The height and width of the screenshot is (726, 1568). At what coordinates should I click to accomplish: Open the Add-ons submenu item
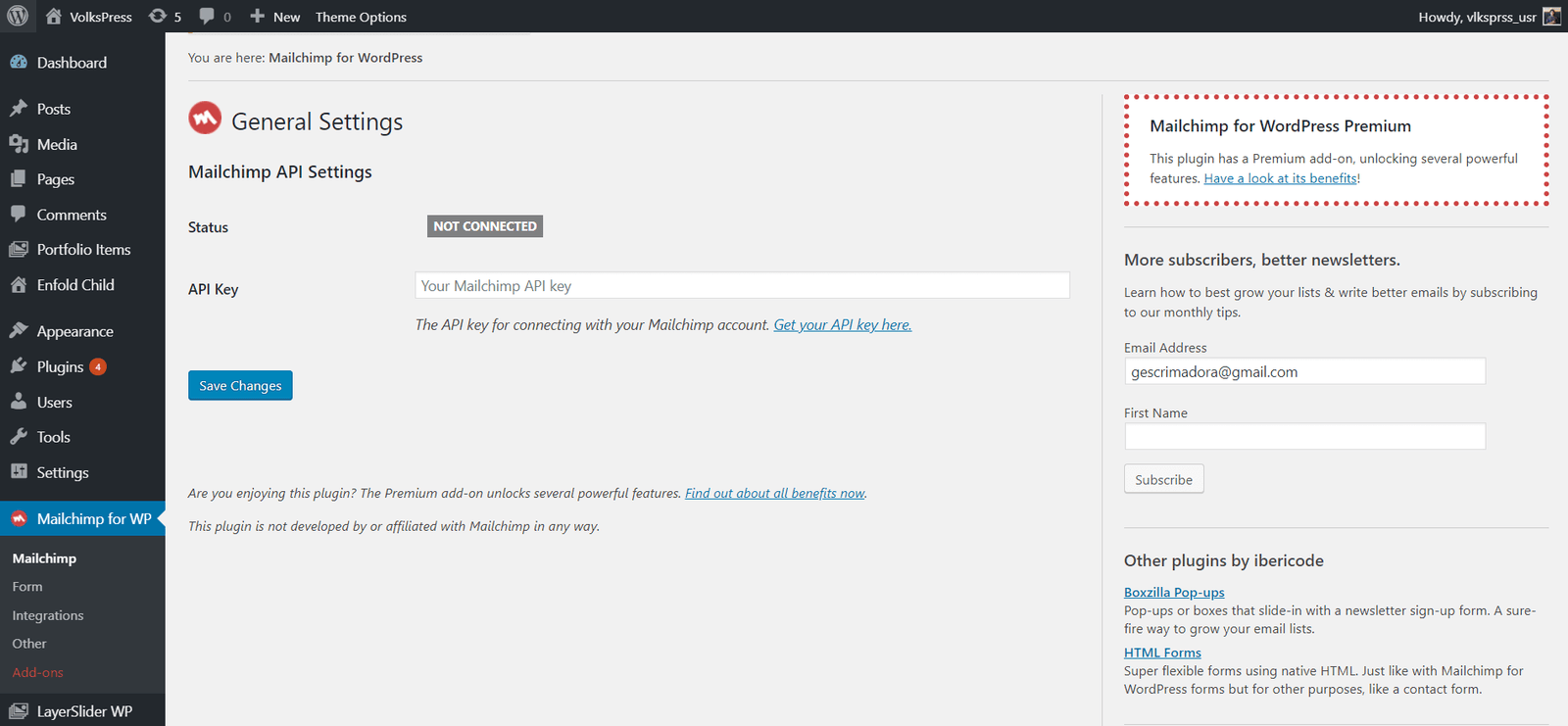[x=37, y=672]
